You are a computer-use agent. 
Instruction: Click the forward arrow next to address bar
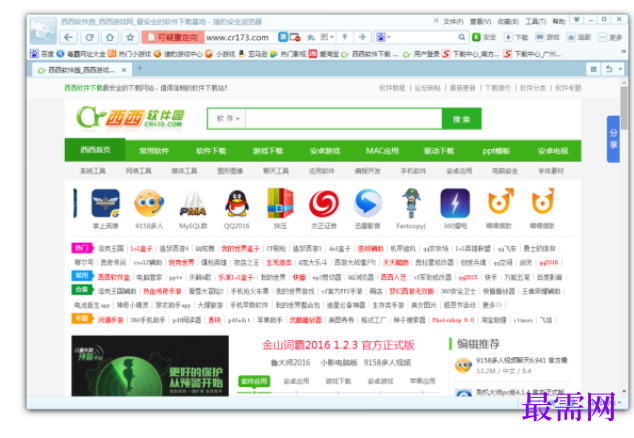click(362, 37)
